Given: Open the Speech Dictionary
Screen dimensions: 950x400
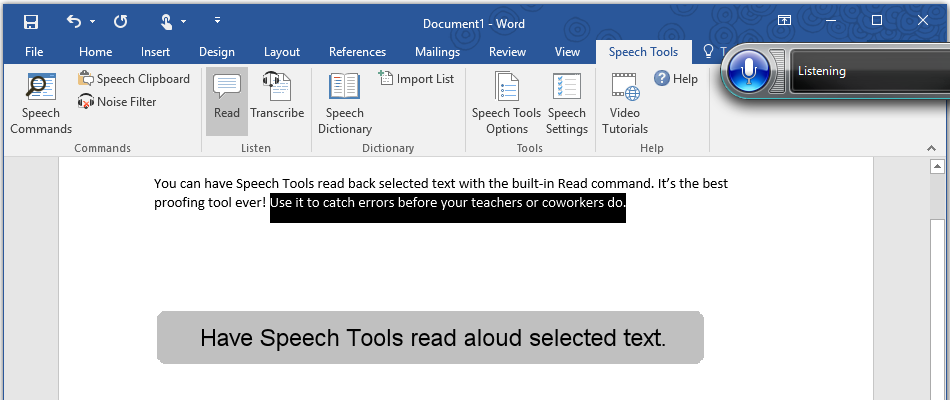Looking at the screenshot, I should tap(345, 103).
